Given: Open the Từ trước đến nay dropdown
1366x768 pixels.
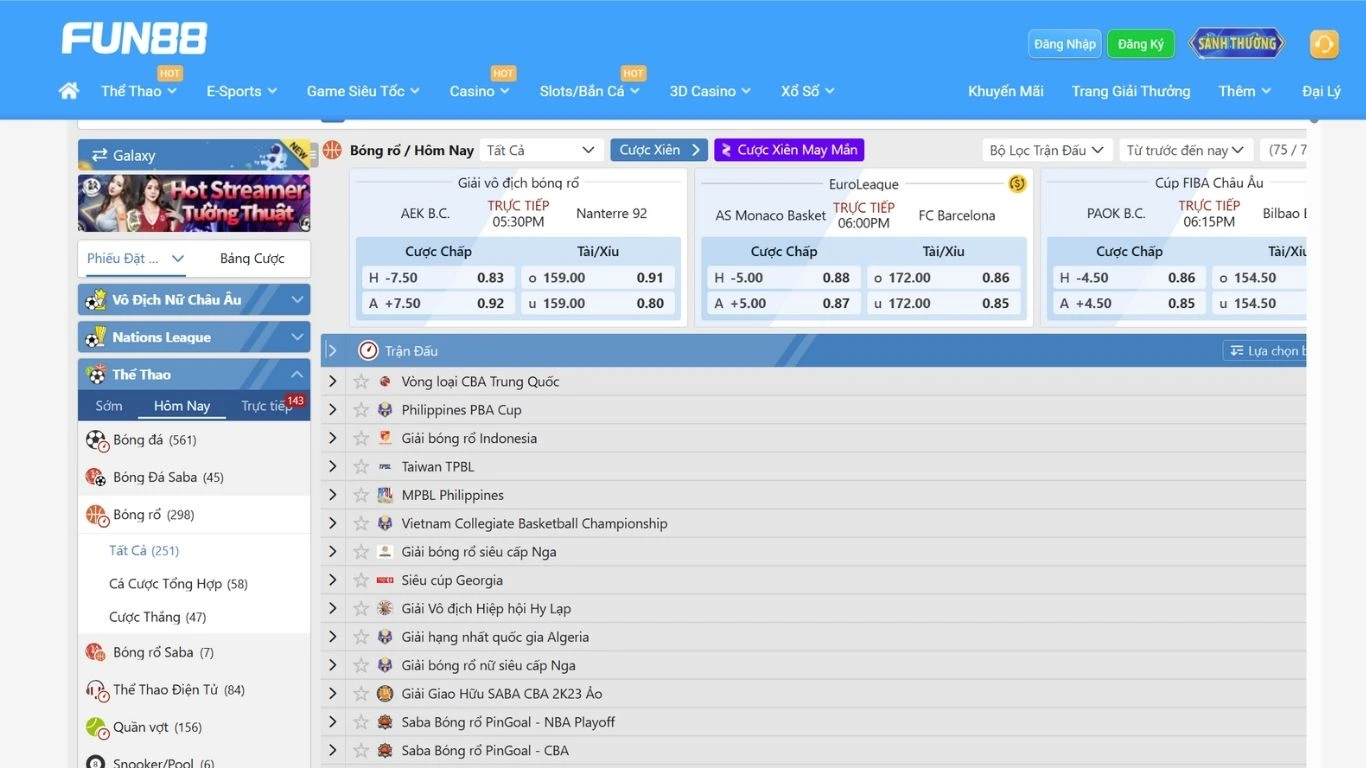Looking at the screenshot, I should pos(1184,149).
